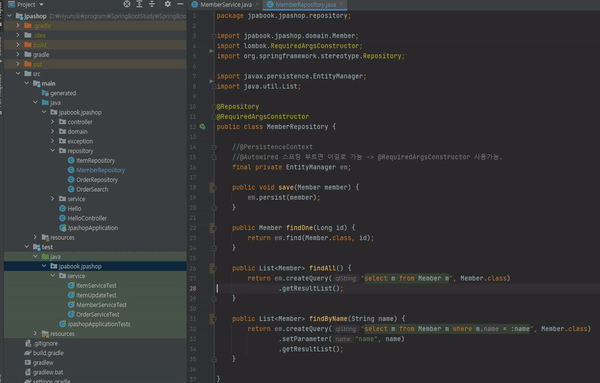Collapse the main folder

click(27, 83)
